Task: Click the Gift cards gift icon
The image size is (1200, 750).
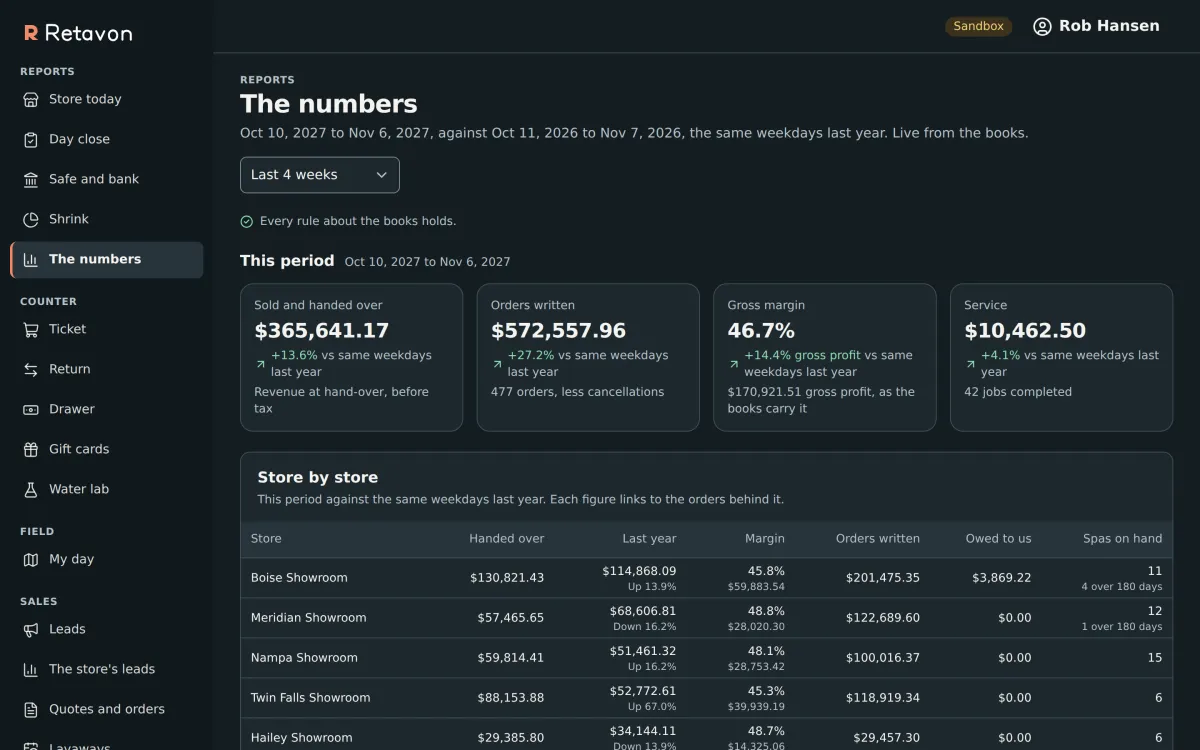Action: click(31, 449)
